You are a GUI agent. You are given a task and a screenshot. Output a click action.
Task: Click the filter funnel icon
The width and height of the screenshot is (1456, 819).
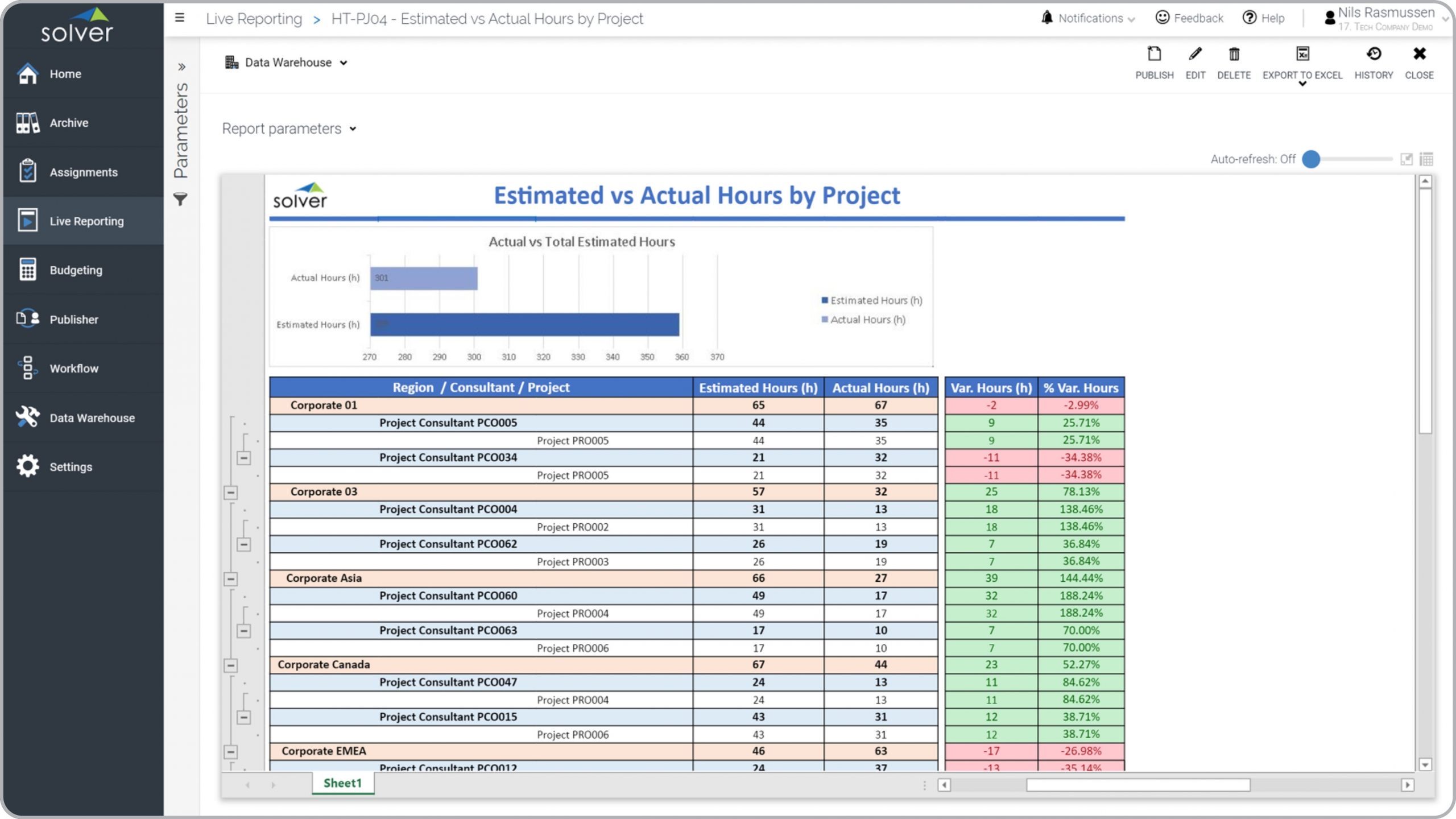pos(180,200)
